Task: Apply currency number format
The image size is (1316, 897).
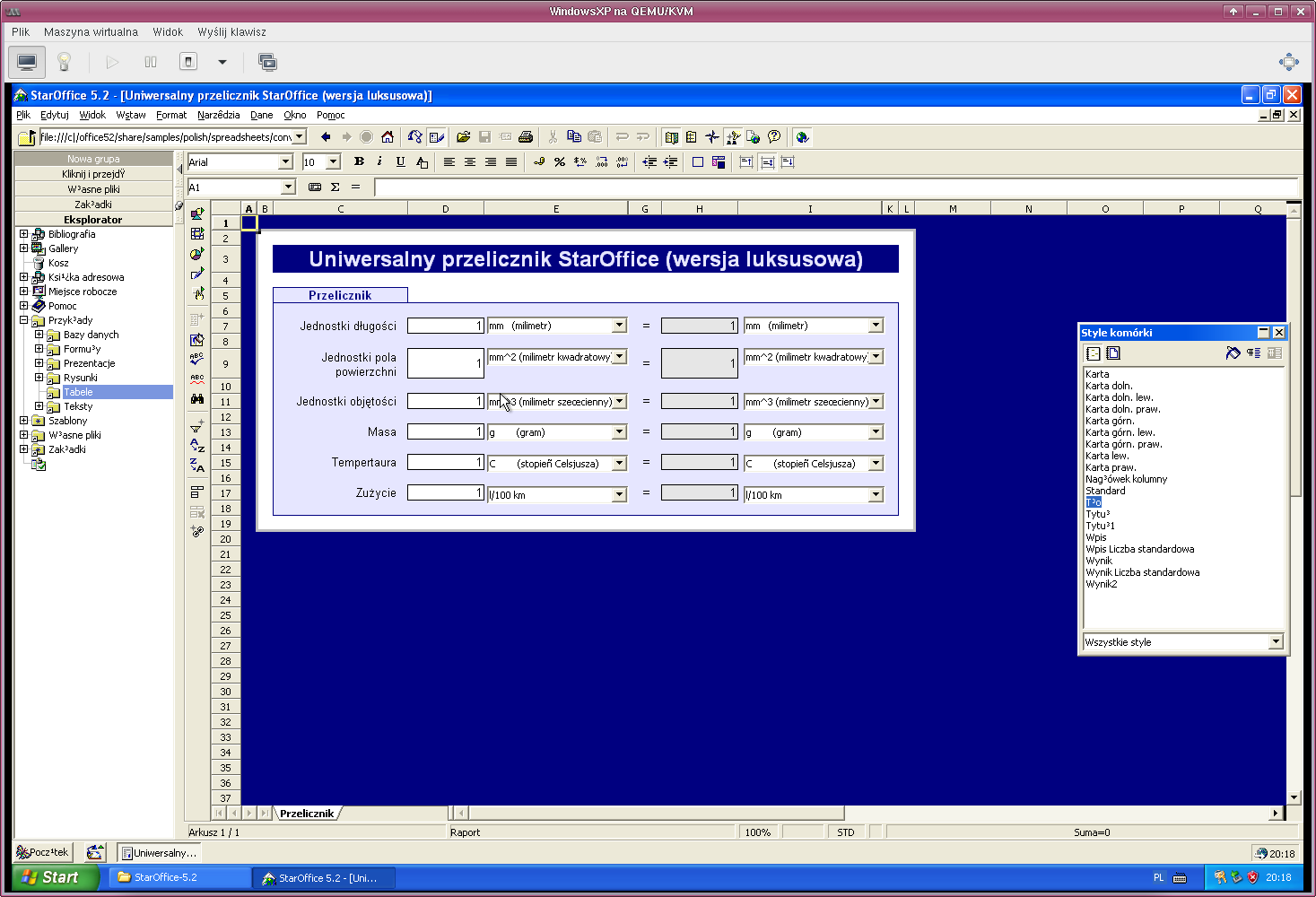Action: [x=539, y=162]
